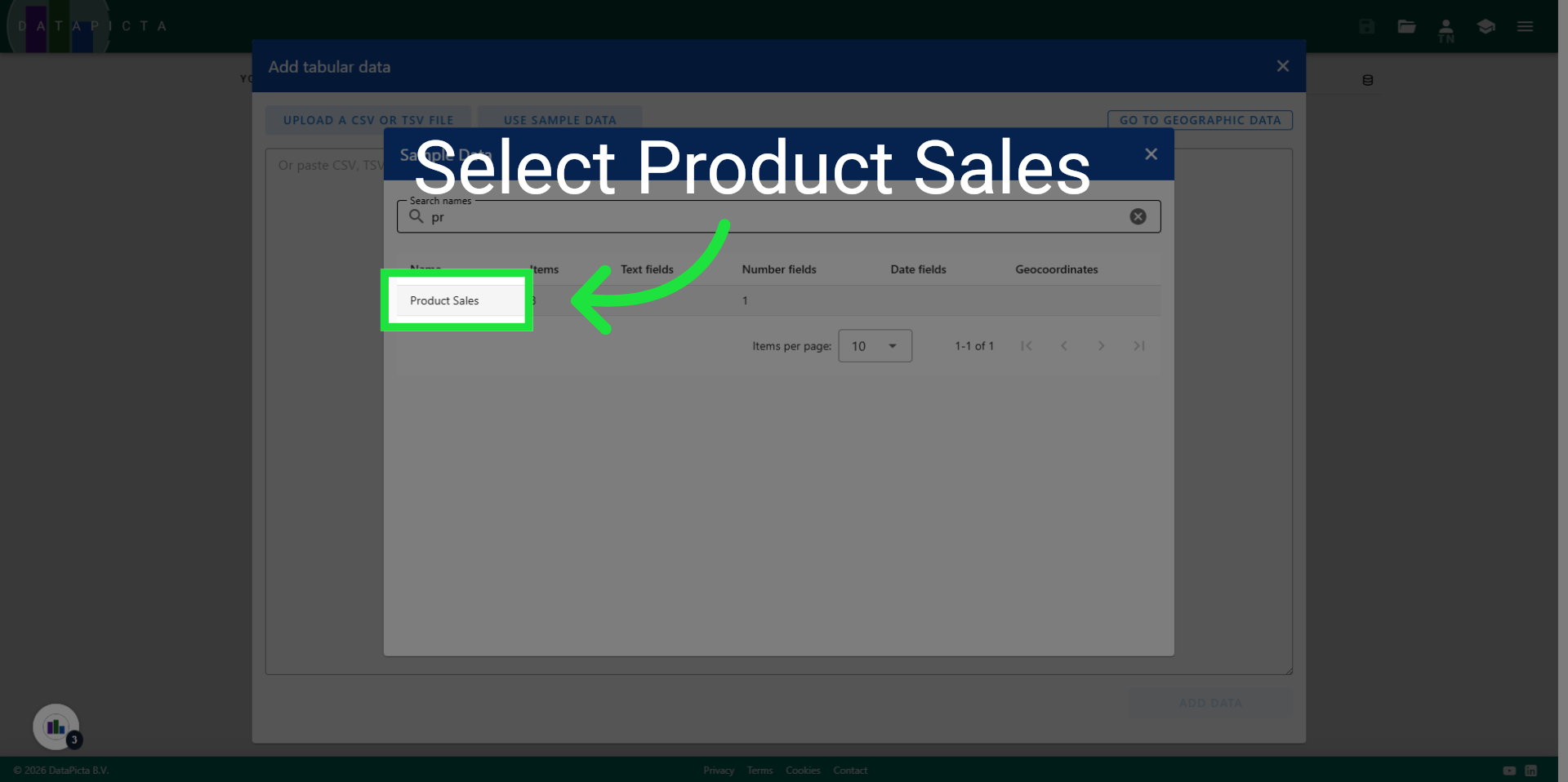
Task: Open the hamburger menu
Action: [1525, 26]
